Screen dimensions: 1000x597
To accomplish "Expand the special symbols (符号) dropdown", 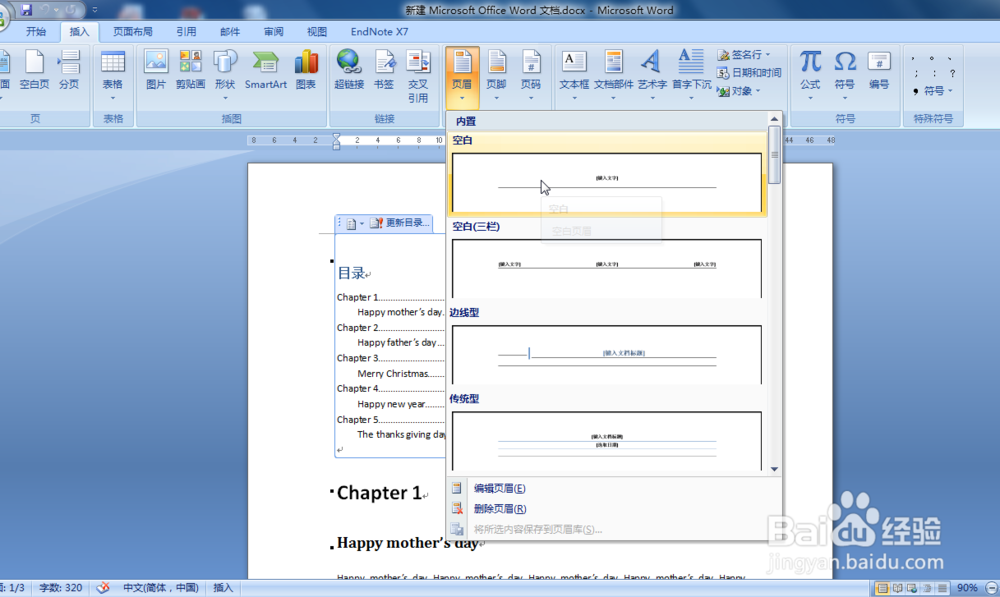I will tap(932, 91).
